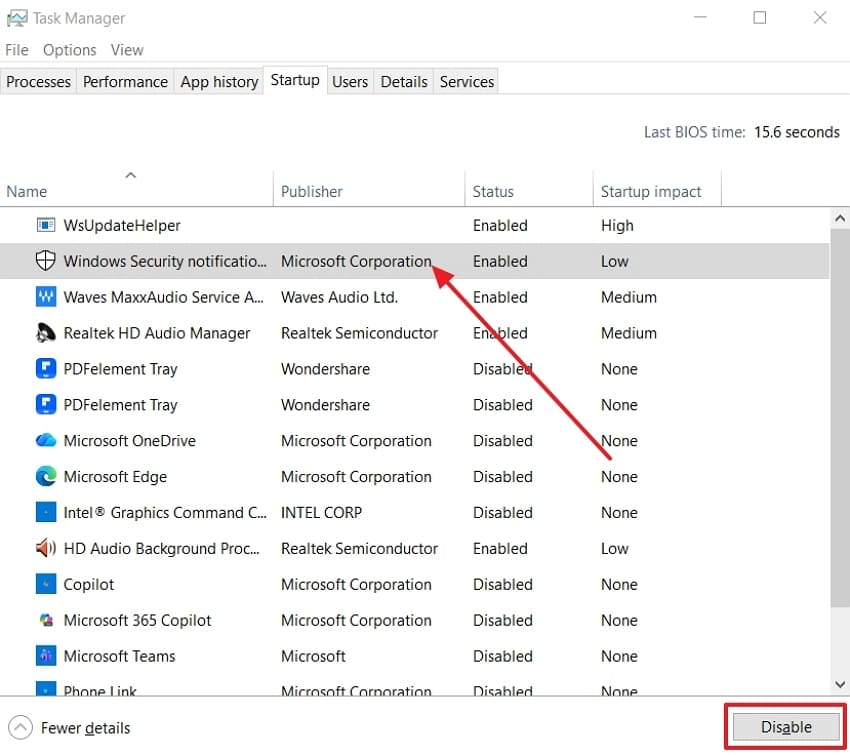This screenshot has height=755, width=850.
Task: Click the PDFelement Tray icon
Action: (x=46, y=368)
